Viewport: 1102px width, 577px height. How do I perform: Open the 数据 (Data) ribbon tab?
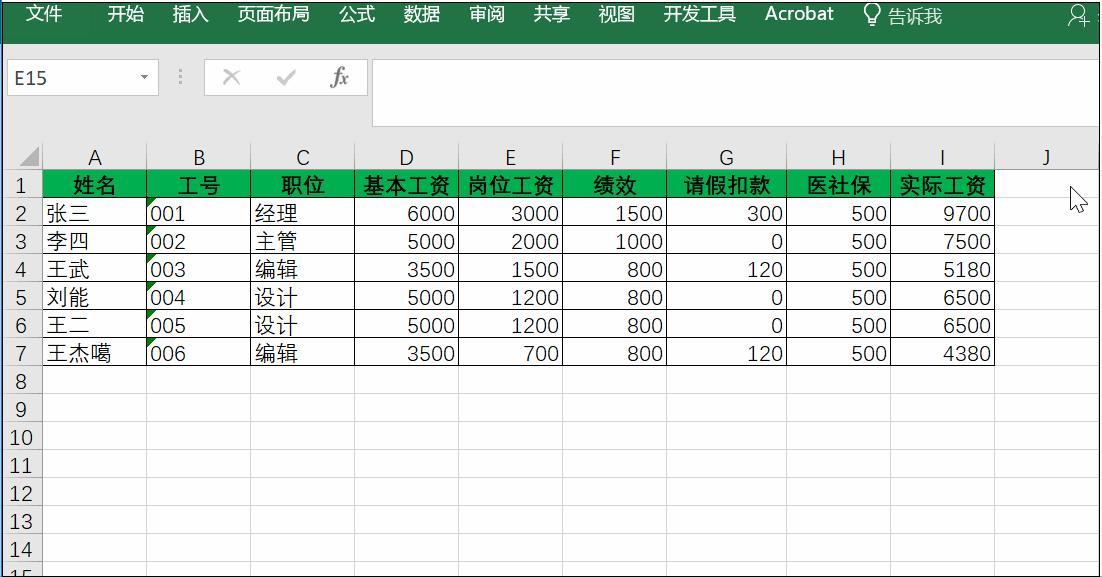point(420,15)
